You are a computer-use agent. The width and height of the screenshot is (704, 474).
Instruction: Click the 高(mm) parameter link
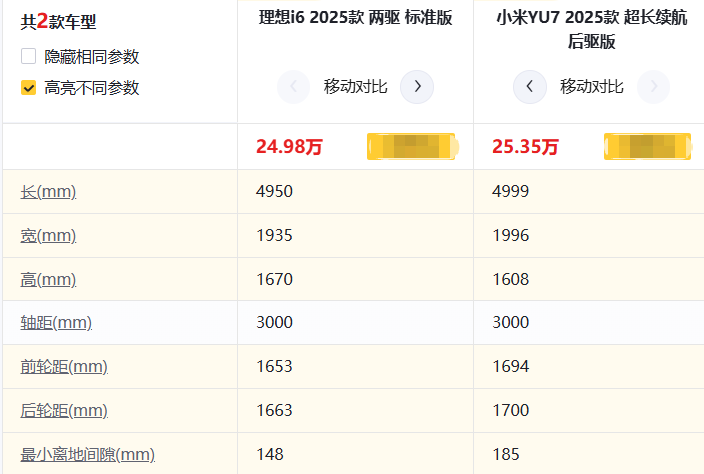48,279
